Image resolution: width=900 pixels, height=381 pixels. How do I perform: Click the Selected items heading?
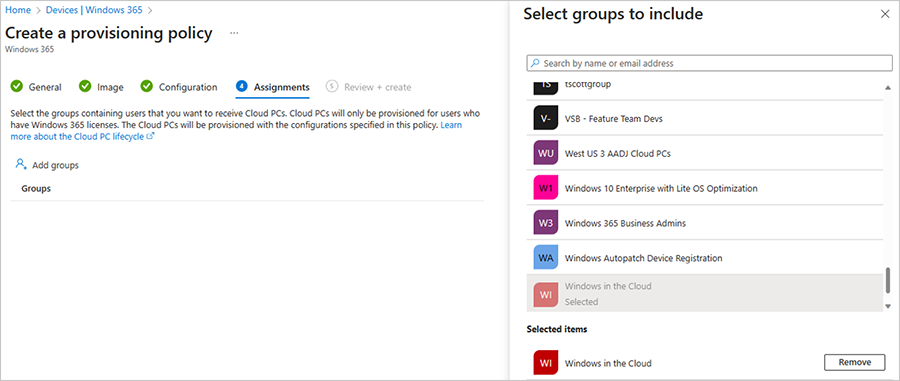557,329
